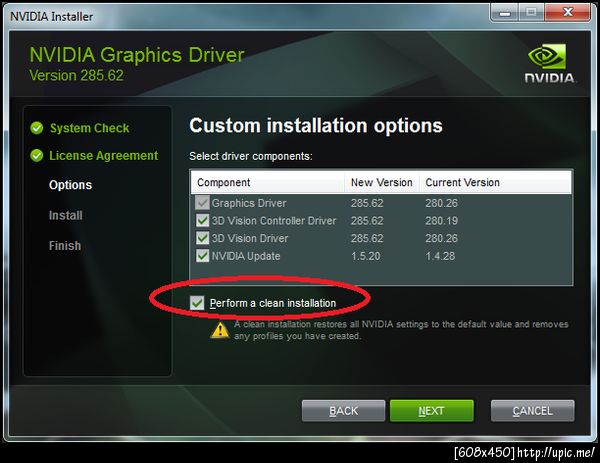Image resolution: width=600 pixels, height=463 pixels.
Task: Click the yellow warning triangle icon
Action: (x=220, y=331)
